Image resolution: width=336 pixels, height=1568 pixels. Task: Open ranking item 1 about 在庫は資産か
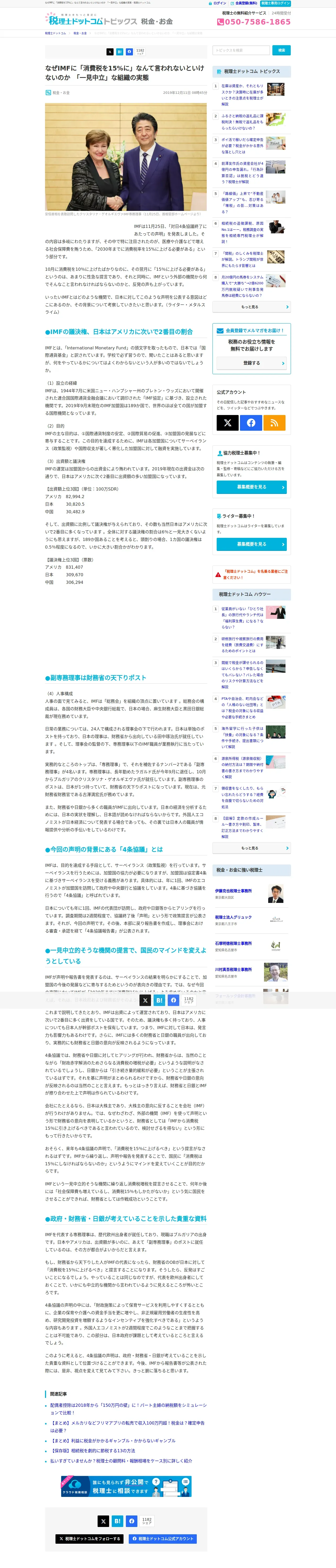pyautogui.click(x=243, y=95)
